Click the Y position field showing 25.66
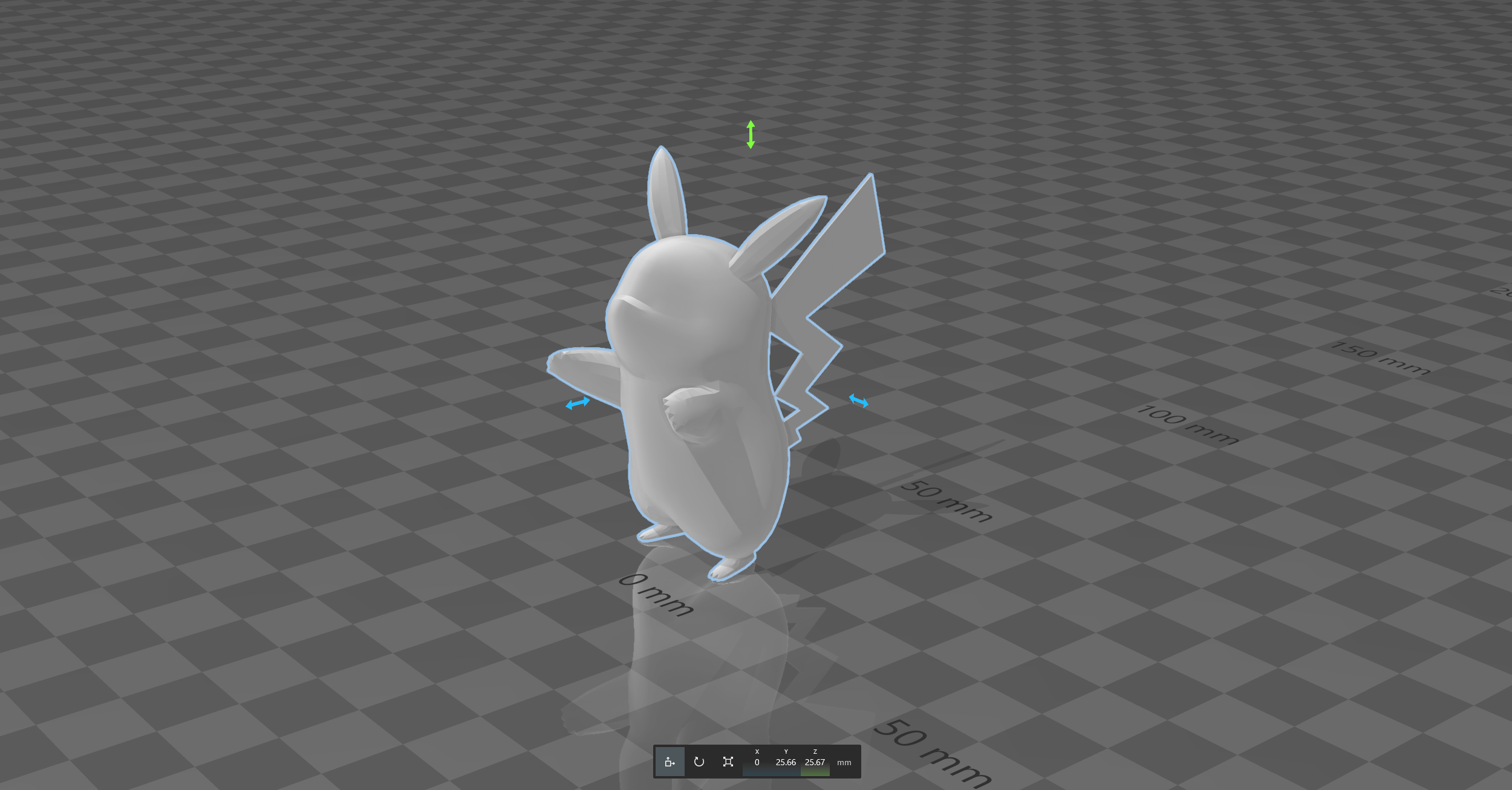Image resolution: width=1512 pixels, height=790 pixels. (786, 762)
